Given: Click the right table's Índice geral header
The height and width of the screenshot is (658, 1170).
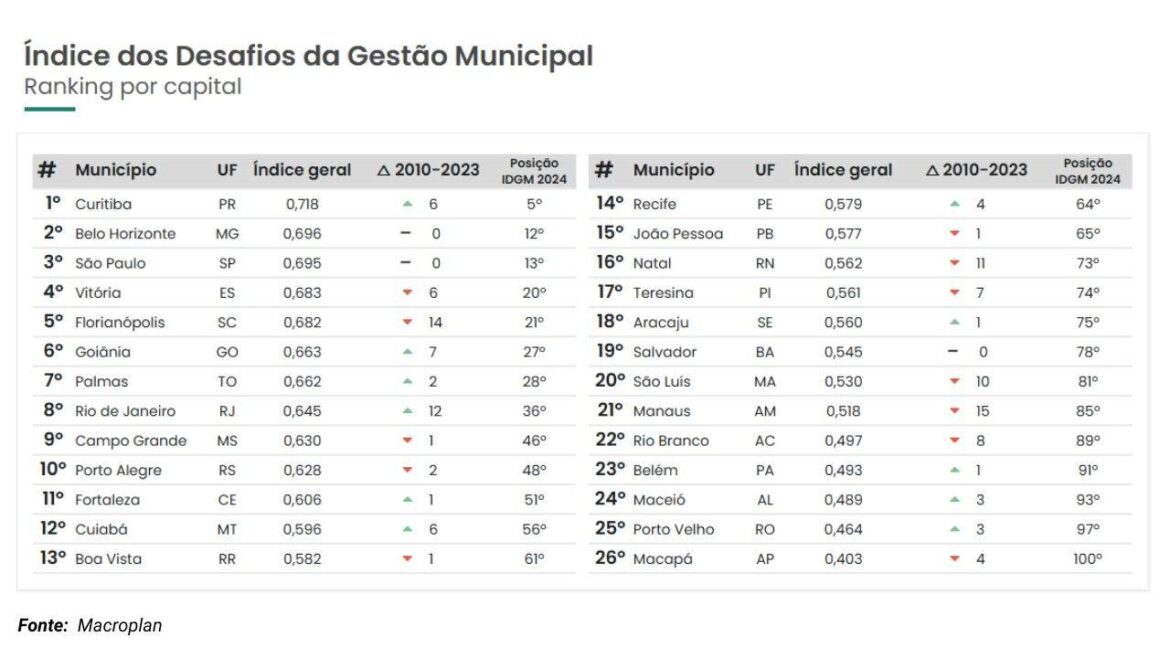Looking at the screenshot, I should 843,170.
